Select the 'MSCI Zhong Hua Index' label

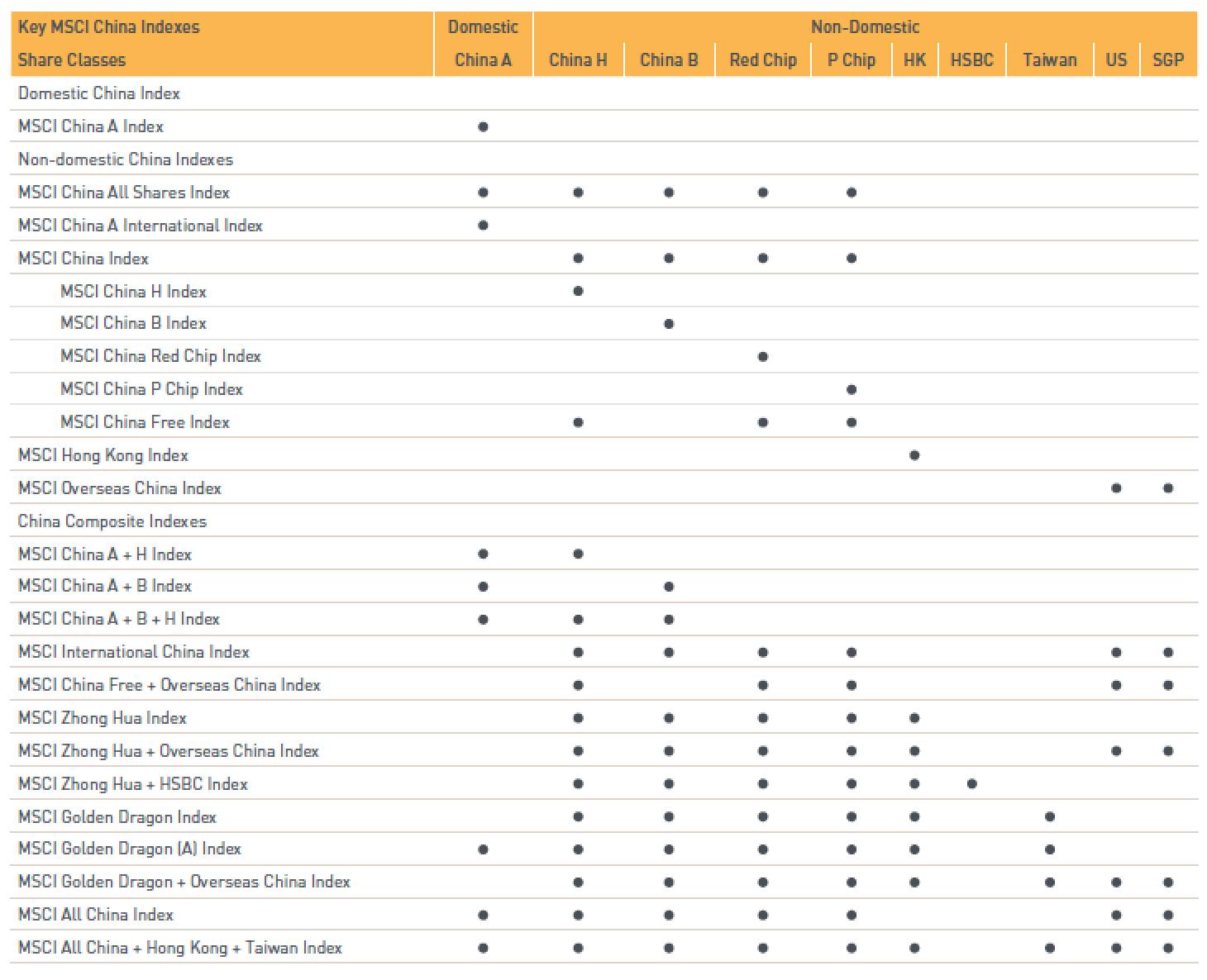[x=103, y=718]
